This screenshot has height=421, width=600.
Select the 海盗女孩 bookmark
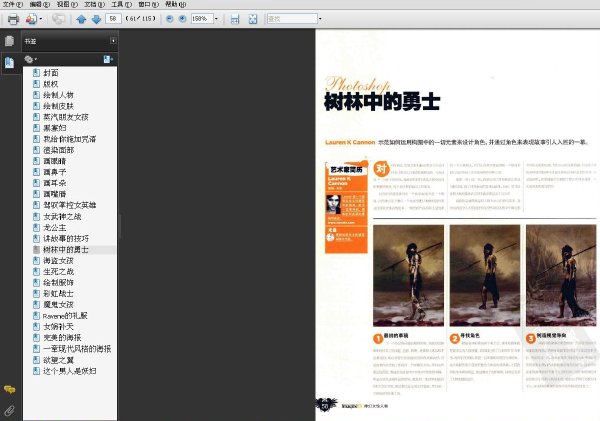58,261
